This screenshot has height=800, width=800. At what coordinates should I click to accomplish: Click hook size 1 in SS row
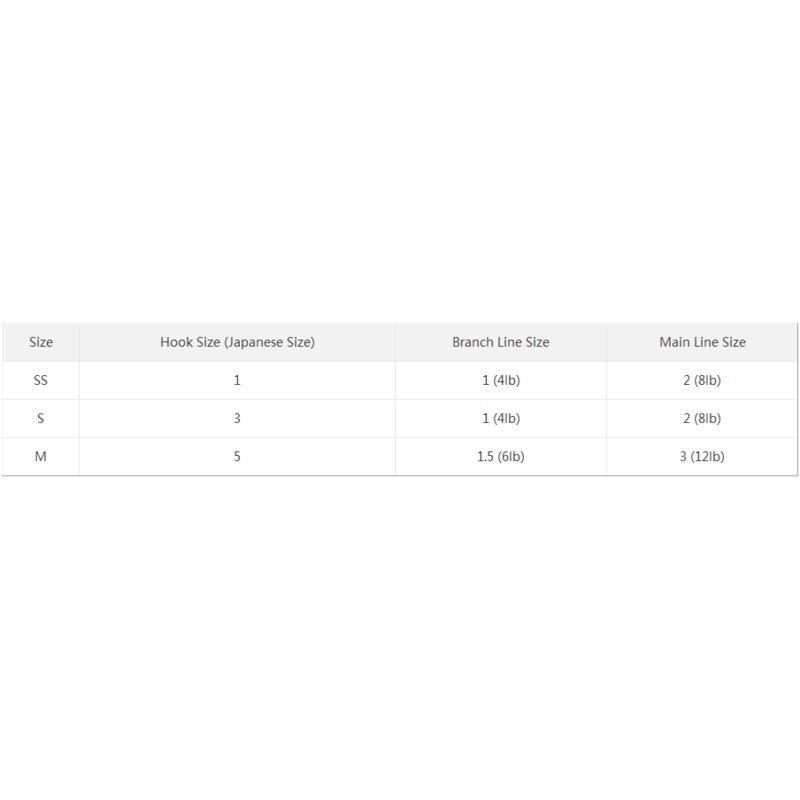[237, 380]
